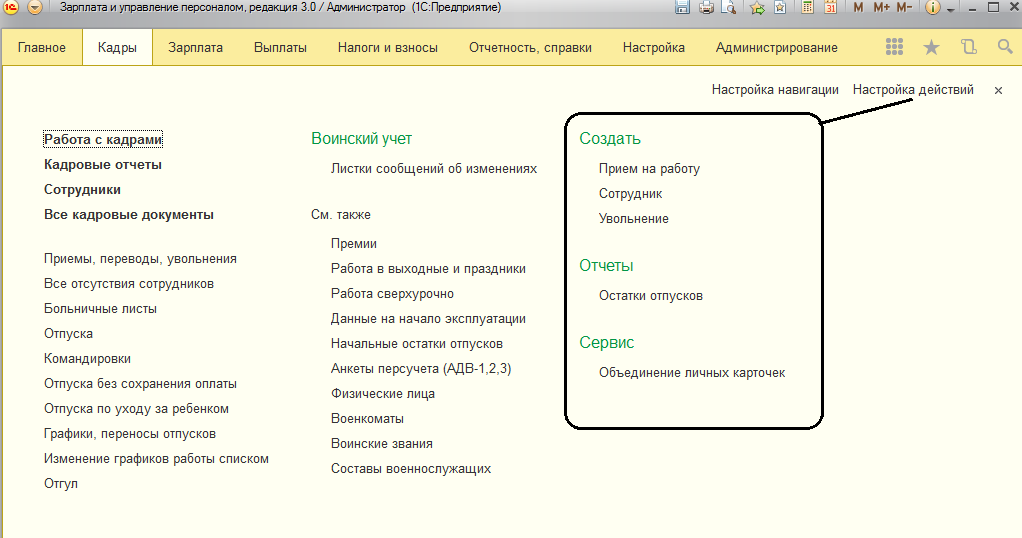Click the save diskette icon
The width and height of the screenshot is (1022, 538).
[682, 8]
